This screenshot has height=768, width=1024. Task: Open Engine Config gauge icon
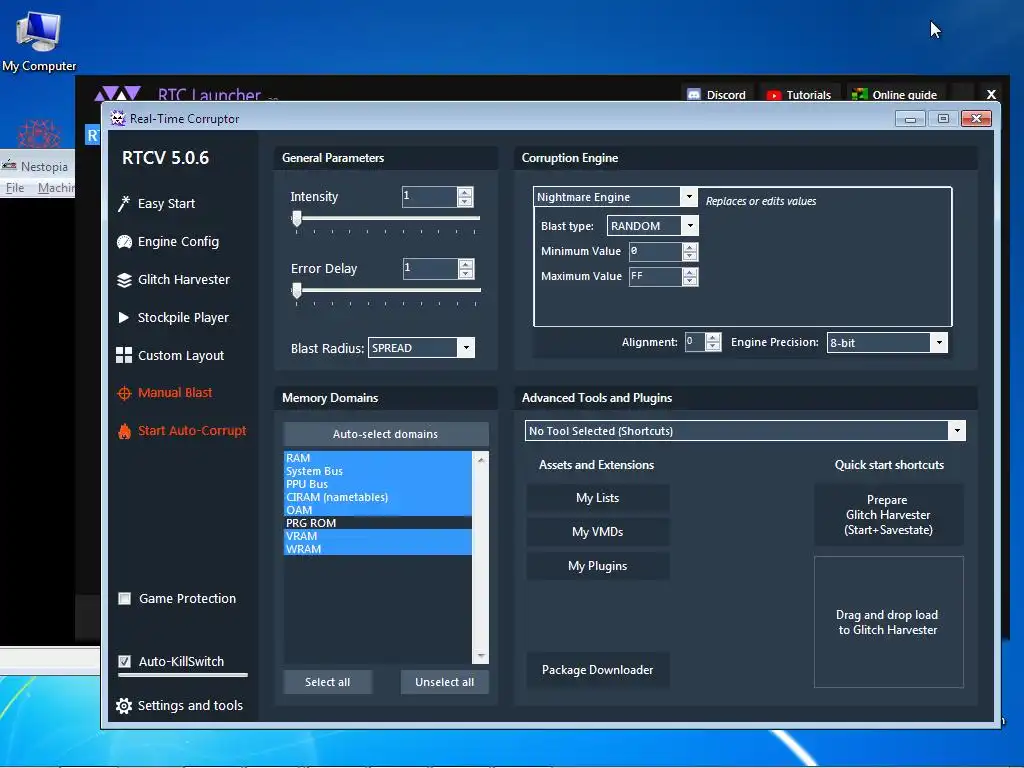[x=124, y=242]
